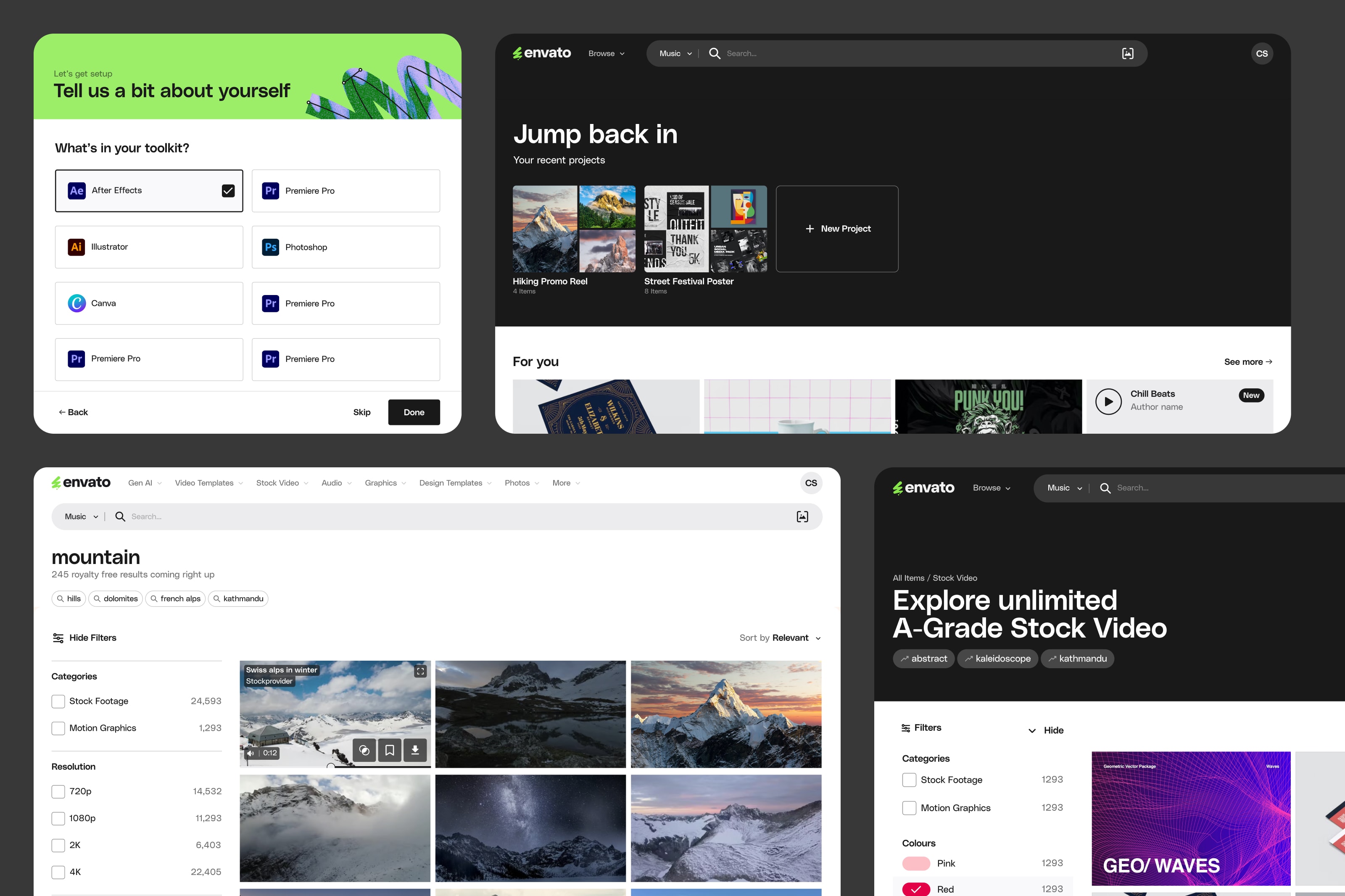Download the Swiss alps in winter video
1345x896 pixels.
[415, 750]
